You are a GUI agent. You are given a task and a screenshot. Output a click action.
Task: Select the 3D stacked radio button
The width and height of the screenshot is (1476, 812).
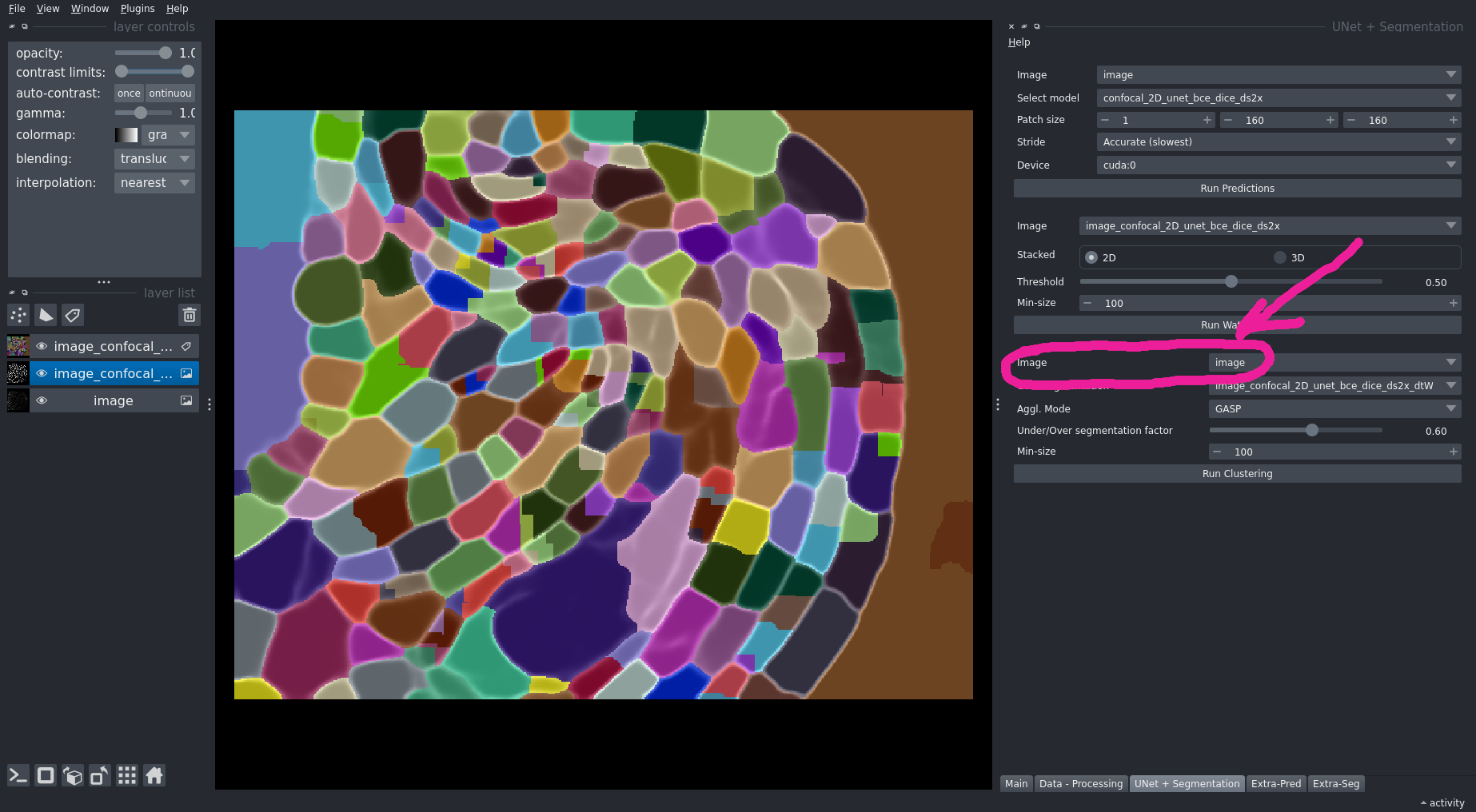coord(1279,257)
